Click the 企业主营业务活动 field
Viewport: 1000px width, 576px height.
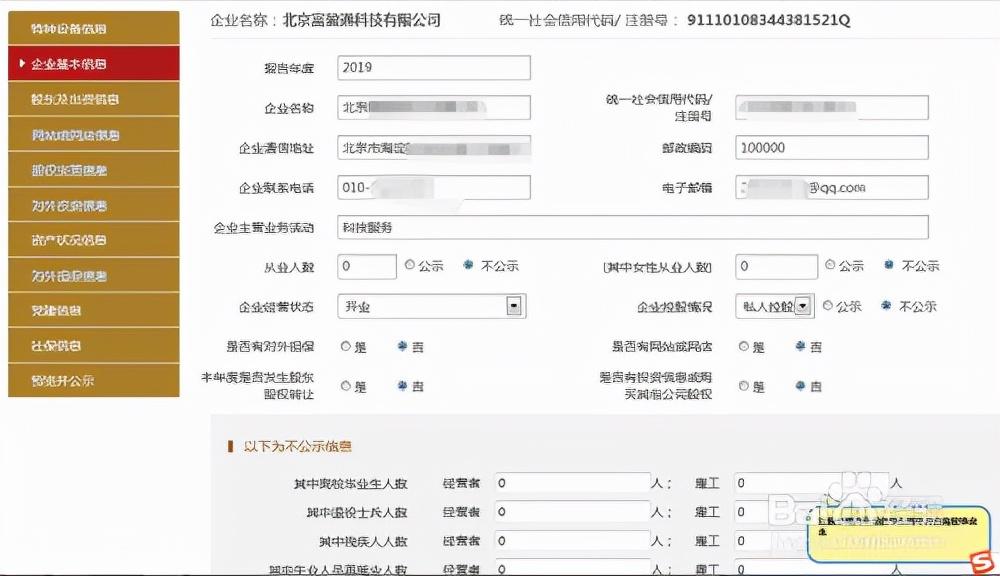coord(633,228)
